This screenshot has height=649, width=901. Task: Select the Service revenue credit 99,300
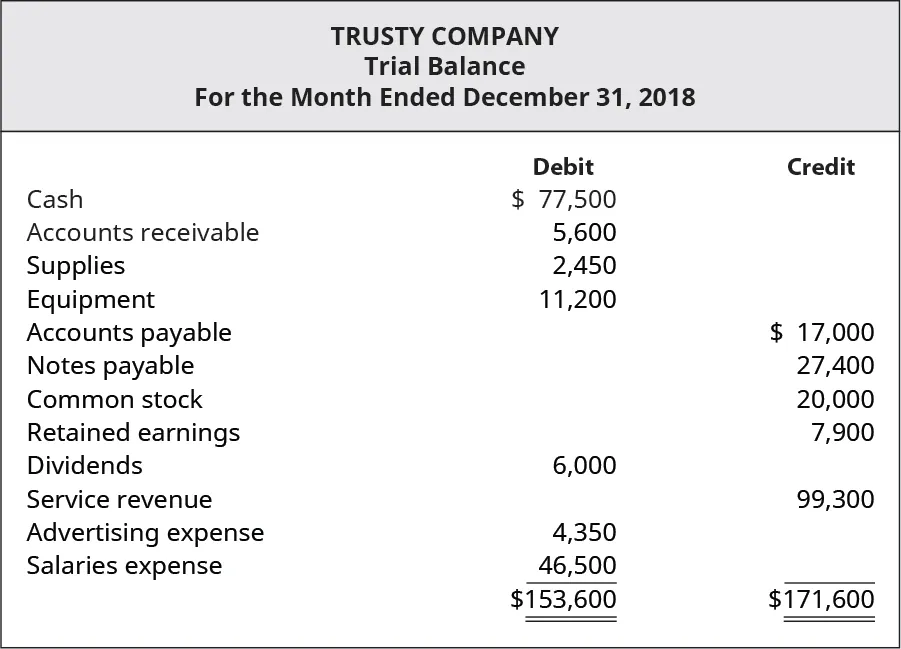(835, 499)
